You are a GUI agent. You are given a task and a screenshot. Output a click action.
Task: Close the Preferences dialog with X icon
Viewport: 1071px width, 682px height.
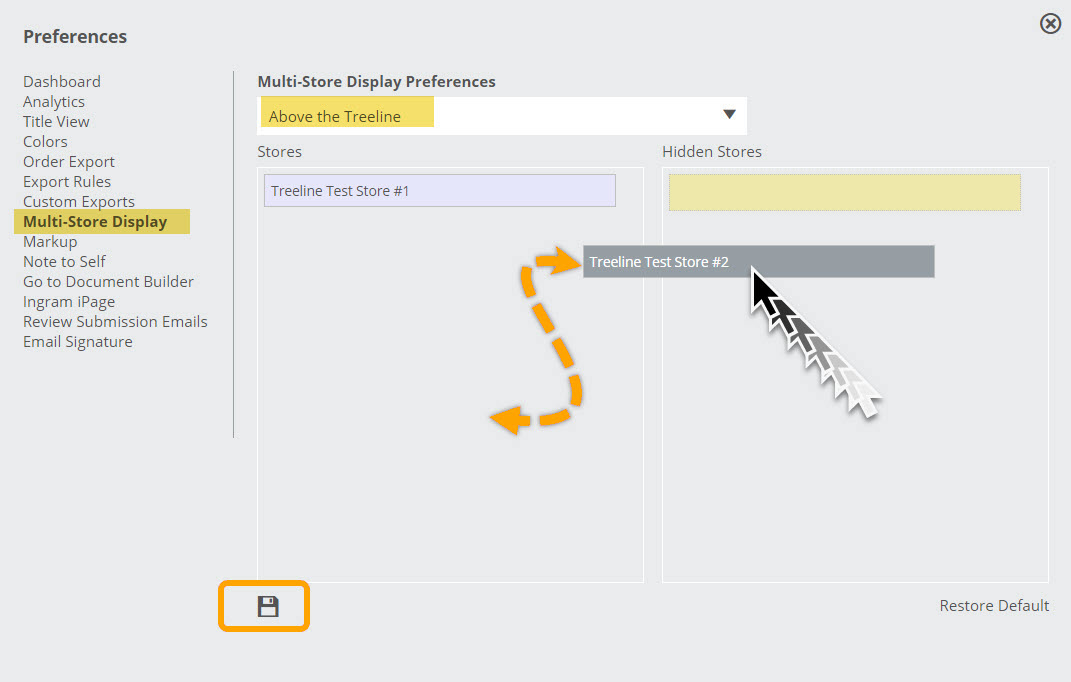1050,24
